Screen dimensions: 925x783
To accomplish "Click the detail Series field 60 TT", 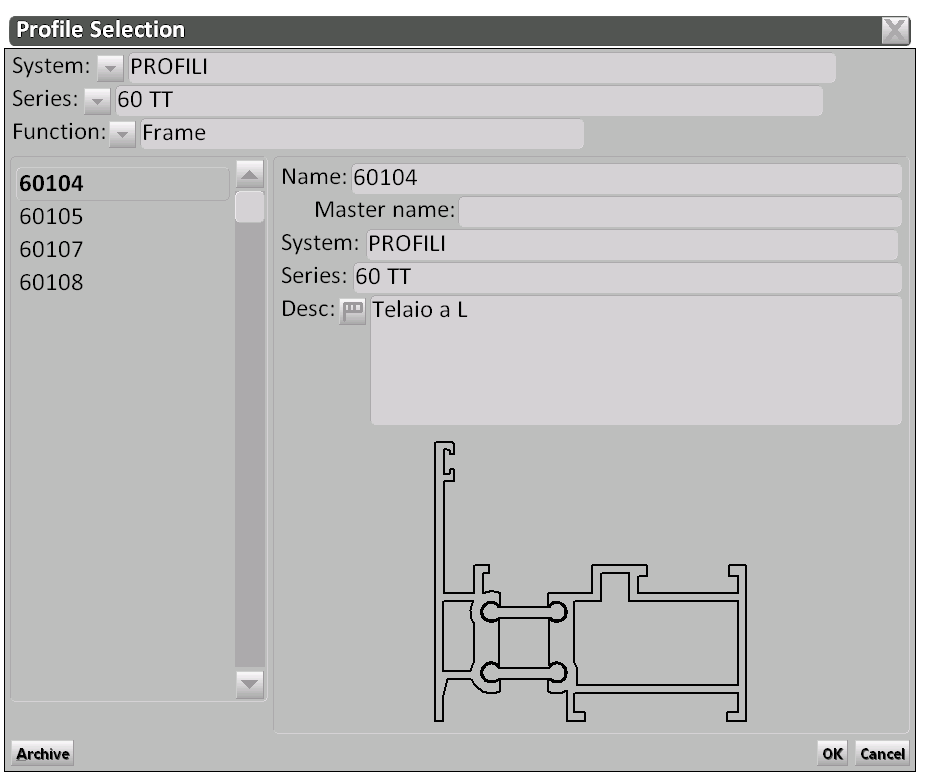I will click(x=627, y=277).
